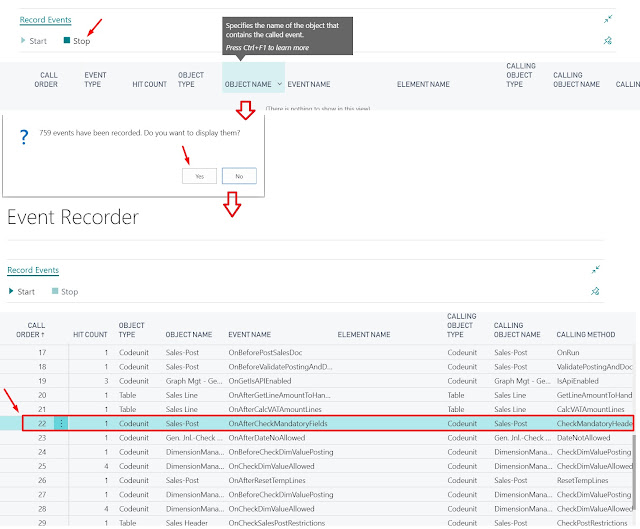Select the OnAfterResetTempLines event cell
640x529 pixels.
pos(267,480)
